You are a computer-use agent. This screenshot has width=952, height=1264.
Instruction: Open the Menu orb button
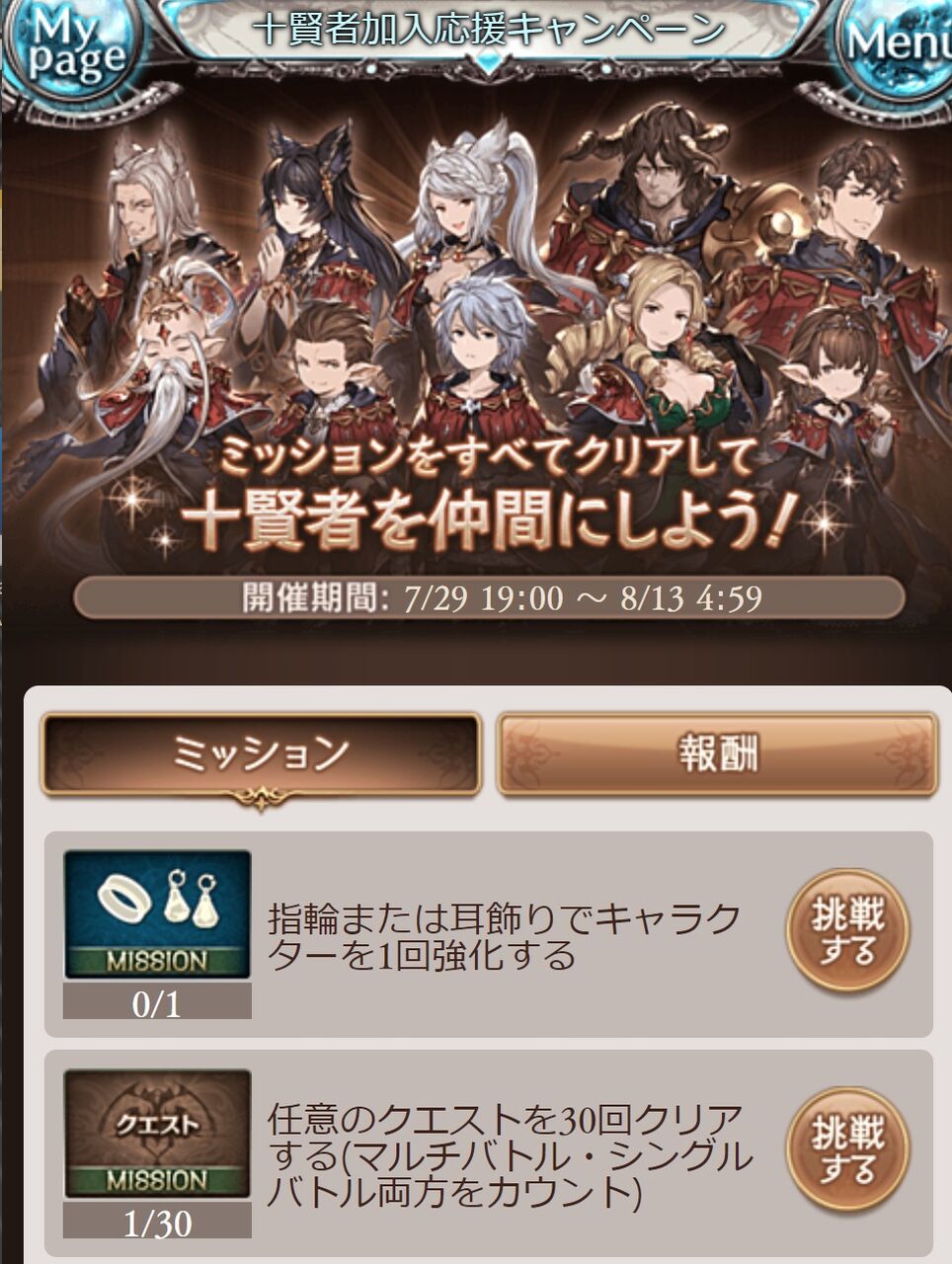pyautogui.click(x=894, y=41)
